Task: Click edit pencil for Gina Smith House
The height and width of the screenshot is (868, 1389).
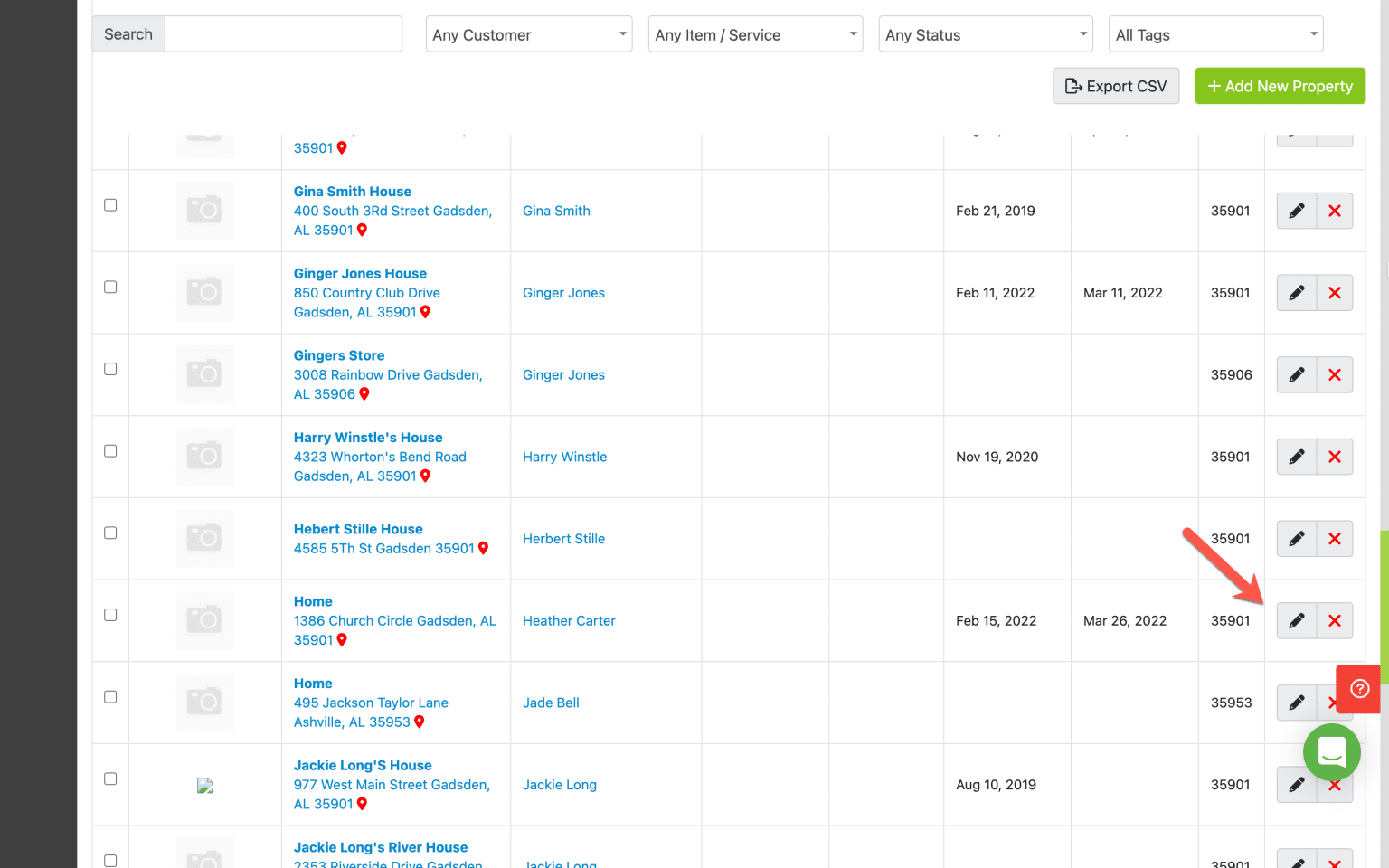Action: tap(1296, 211)
